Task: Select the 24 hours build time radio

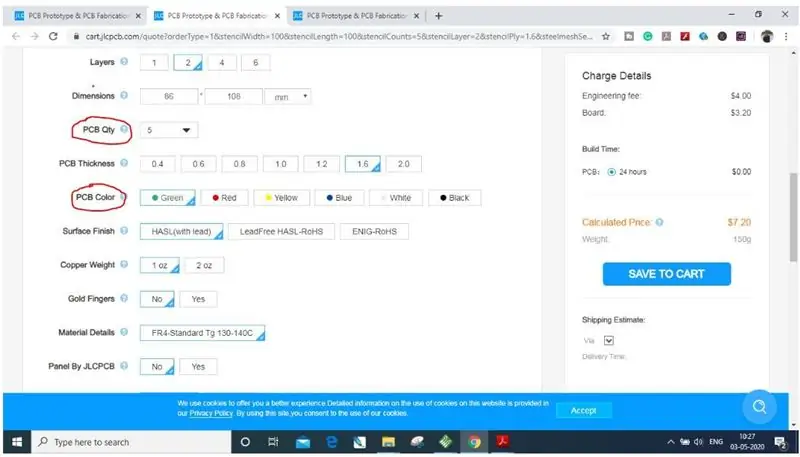Action: click(x=612, y=172)
